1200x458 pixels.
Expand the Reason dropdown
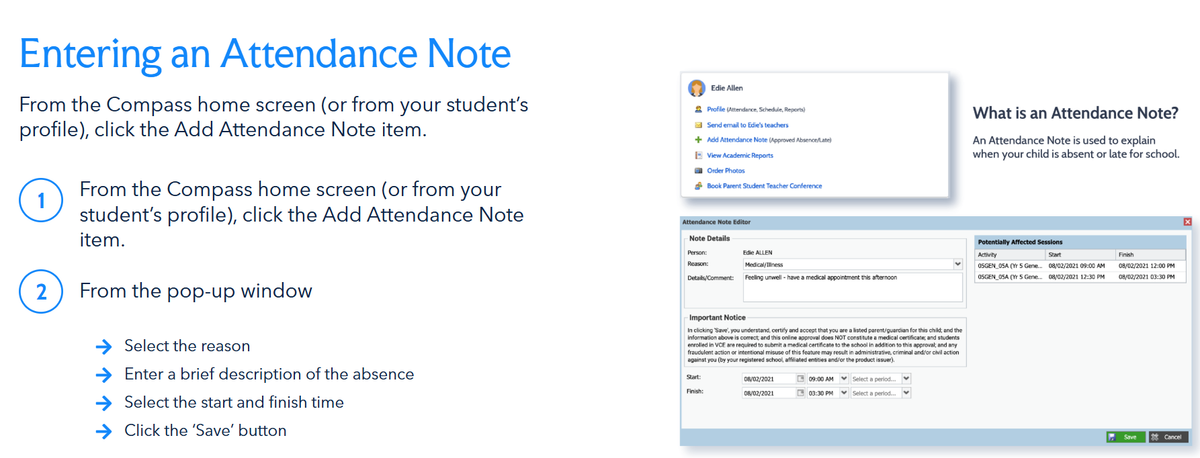pyautogui.click(x=958, y=265)
